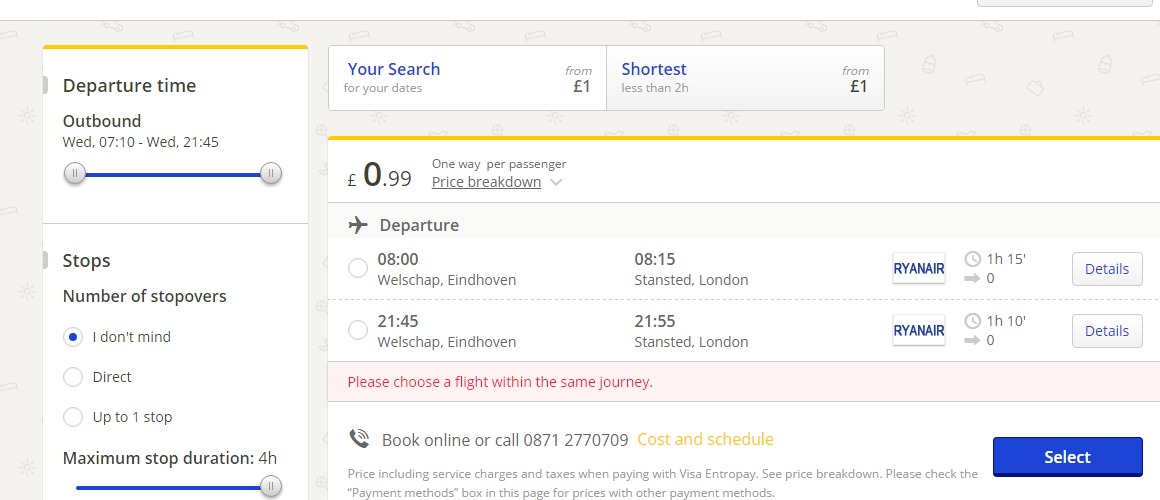Click the clock icon beside 1h 10' duration
This screenshot has height=500, width=1160.
pos(973,321)
